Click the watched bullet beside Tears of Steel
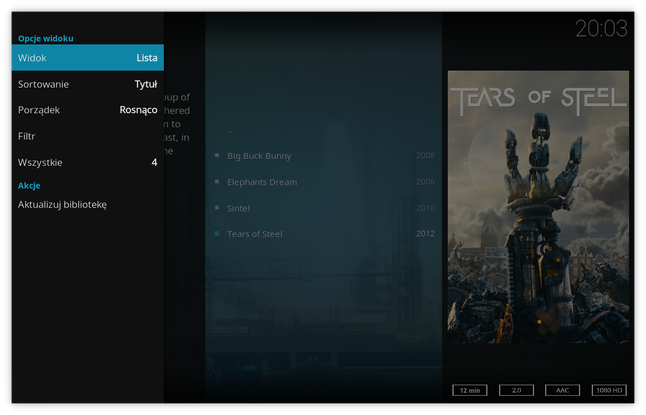The image size is (646, 415). point(217,234)
